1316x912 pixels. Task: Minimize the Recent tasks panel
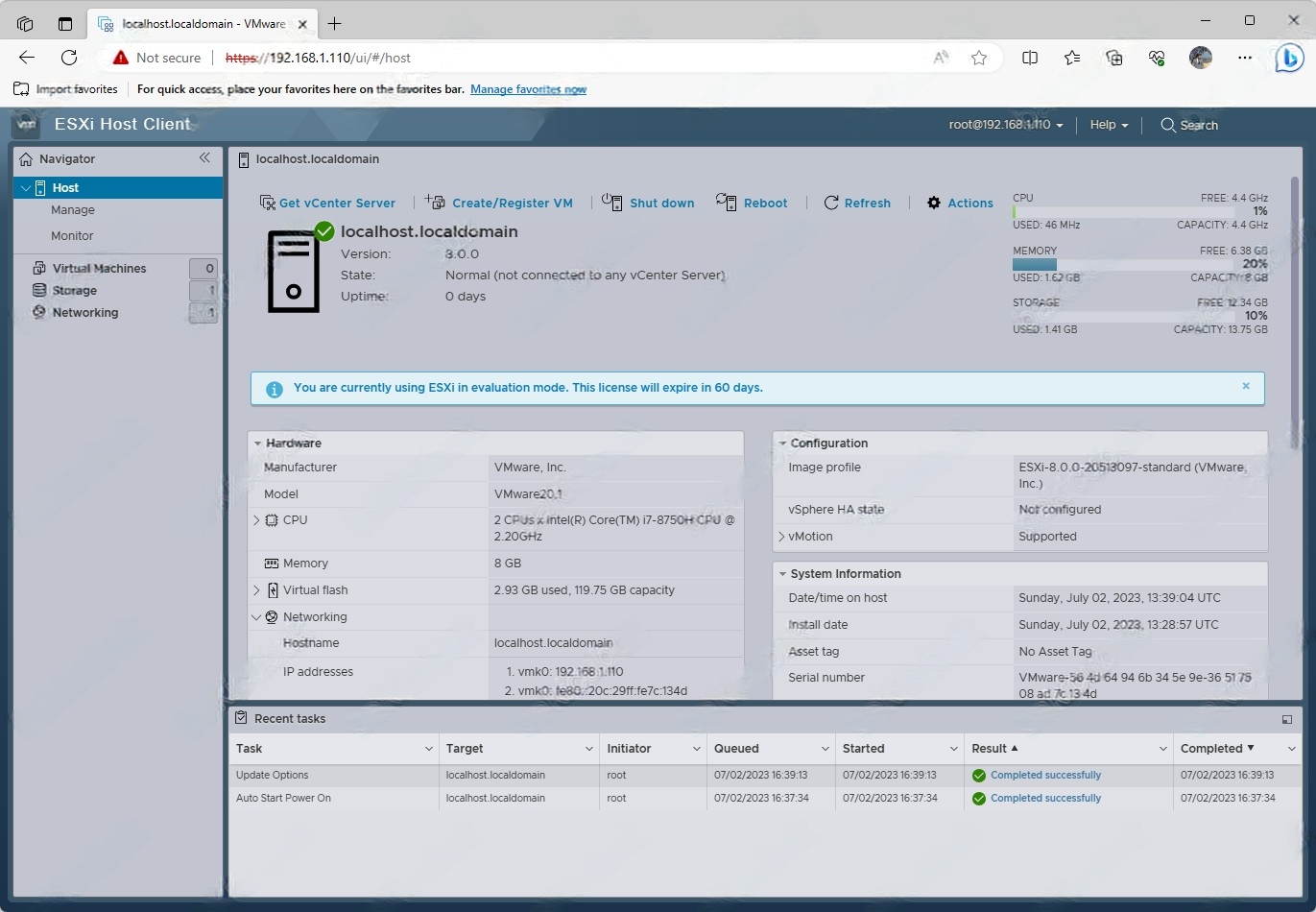click(x=1287, y=719)
